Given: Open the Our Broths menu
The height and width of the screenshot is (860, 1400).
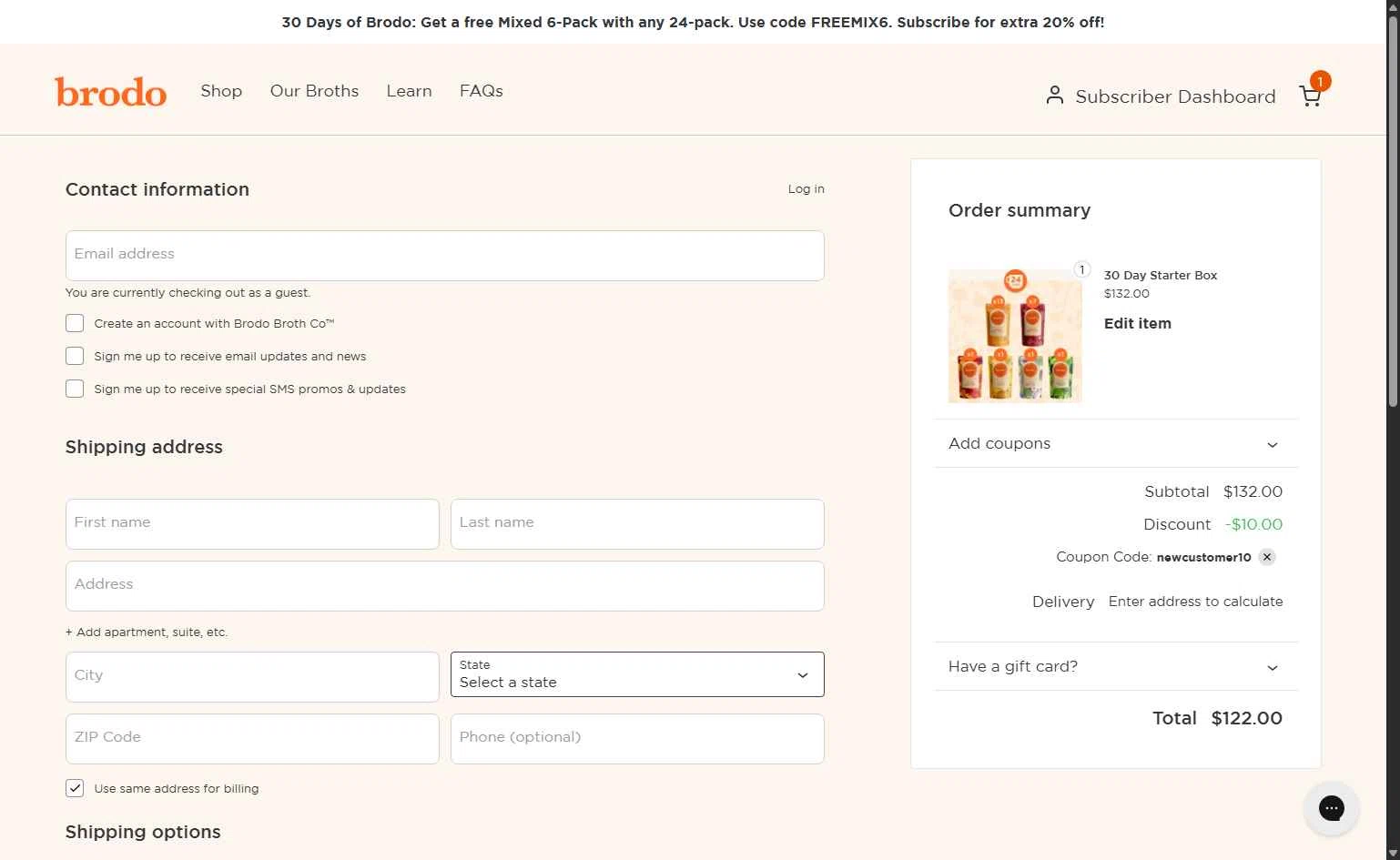Looking at the screenshot, I should [x=314, y=91].
